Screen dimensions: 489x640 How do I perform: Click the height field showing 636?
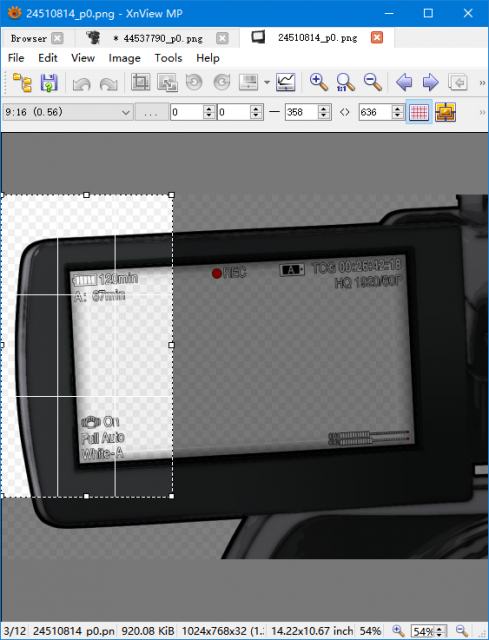[x=375, y=112]
